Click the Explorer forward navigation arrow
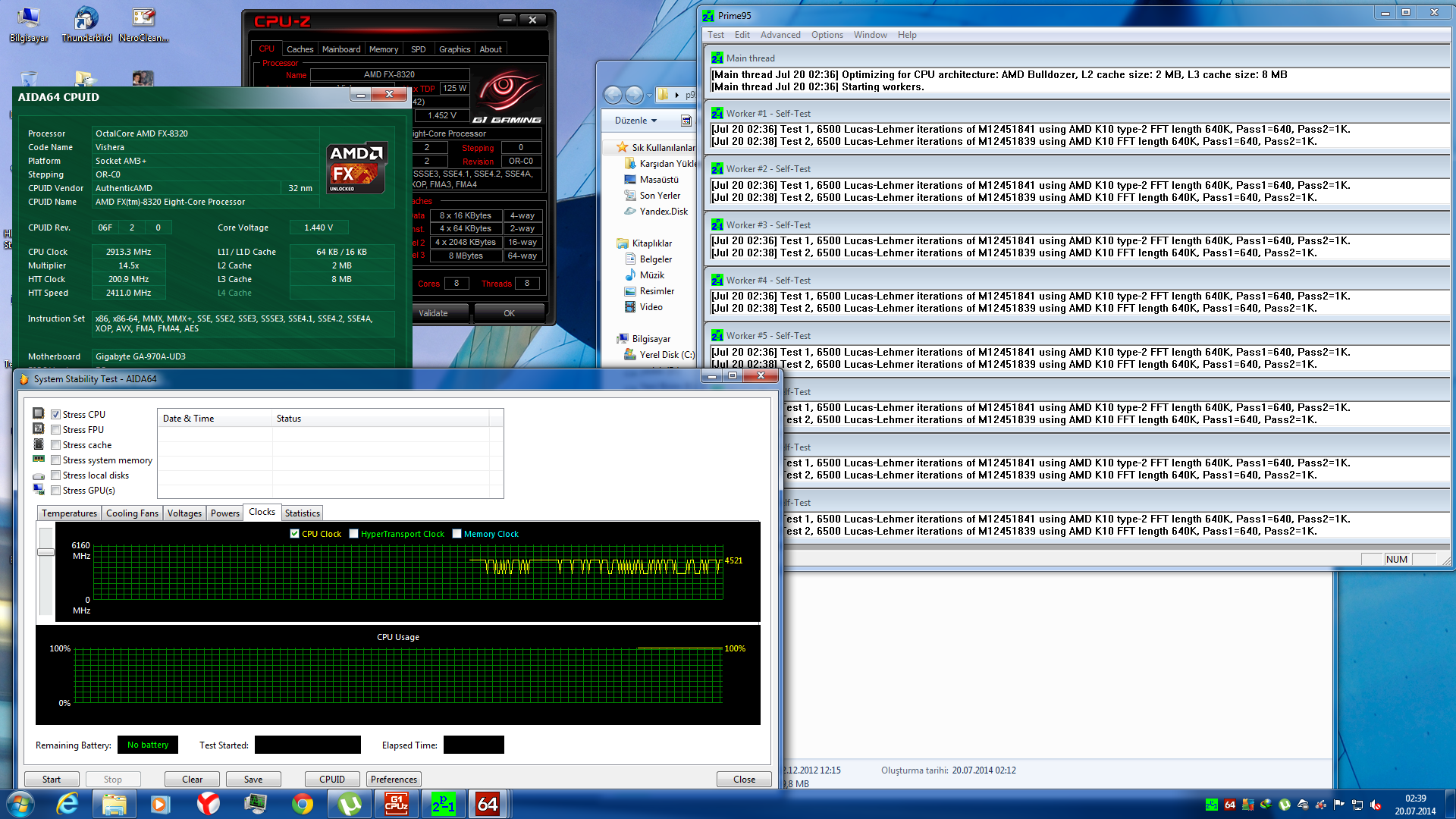This screenshot has height=819, width=1456. click(634, 95)
